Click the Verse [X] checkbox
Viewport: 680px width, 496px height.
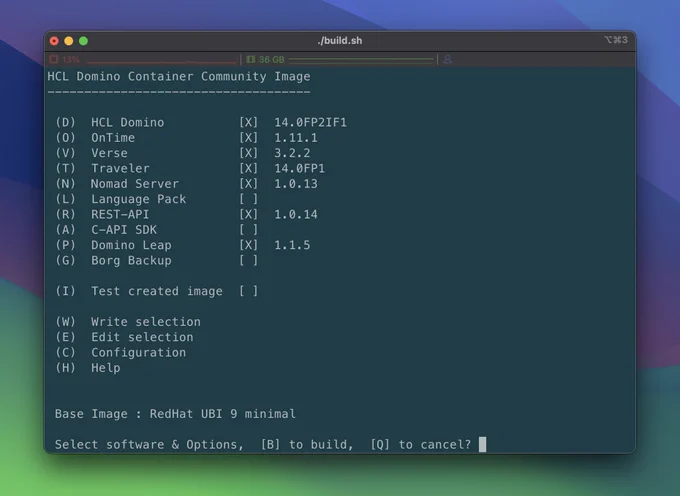(x=248, y=153)
